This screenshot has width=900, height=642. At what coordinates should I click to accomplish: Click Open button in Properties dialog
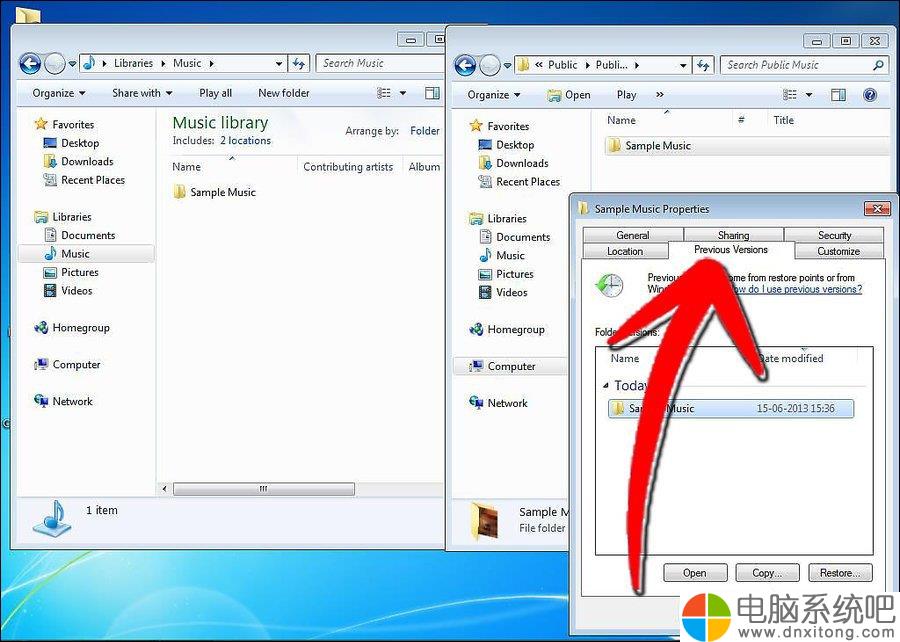pyautogui.click(x=695, y=573)
